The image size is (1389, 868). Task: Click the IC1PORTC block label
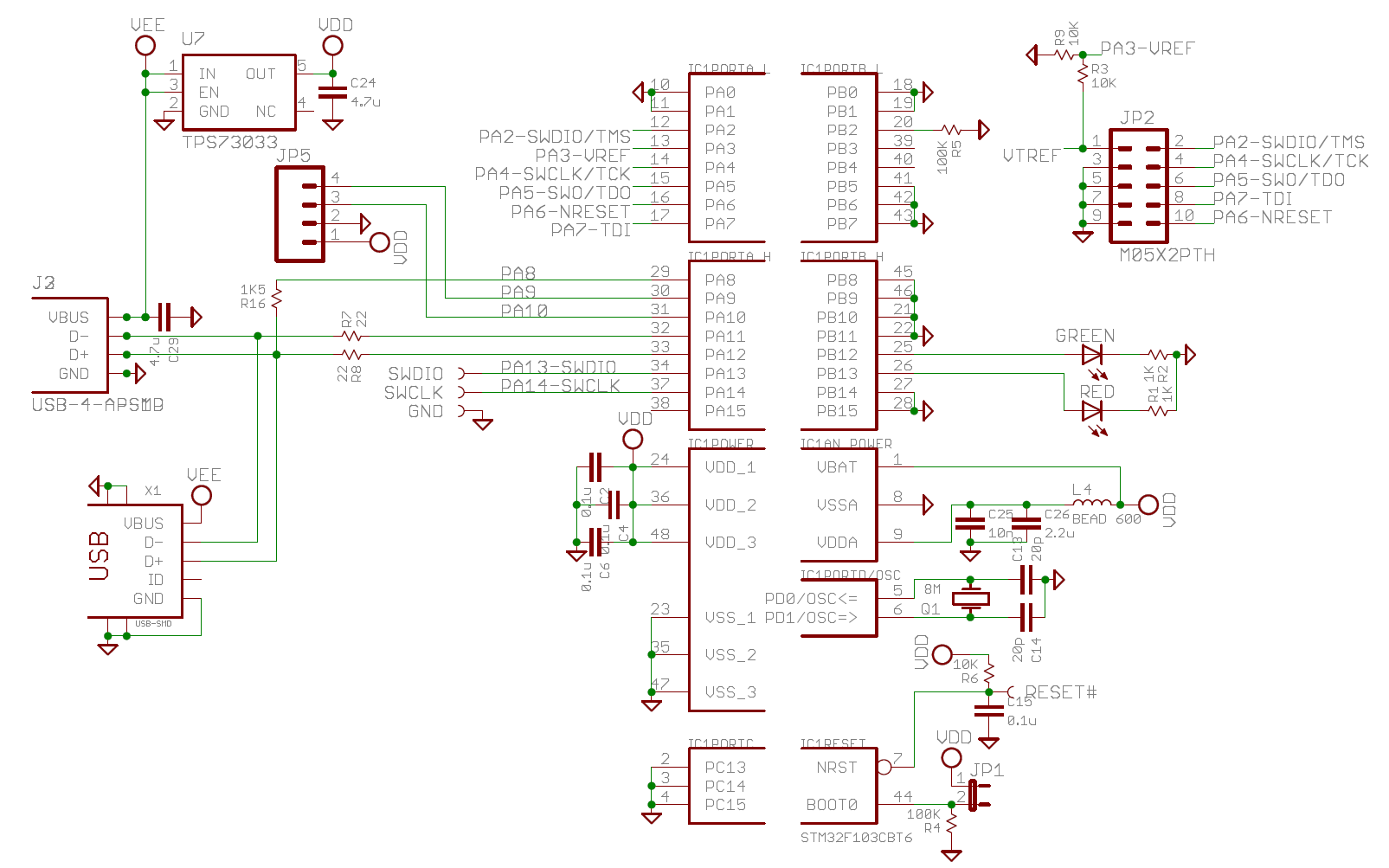tap(721, 743)
